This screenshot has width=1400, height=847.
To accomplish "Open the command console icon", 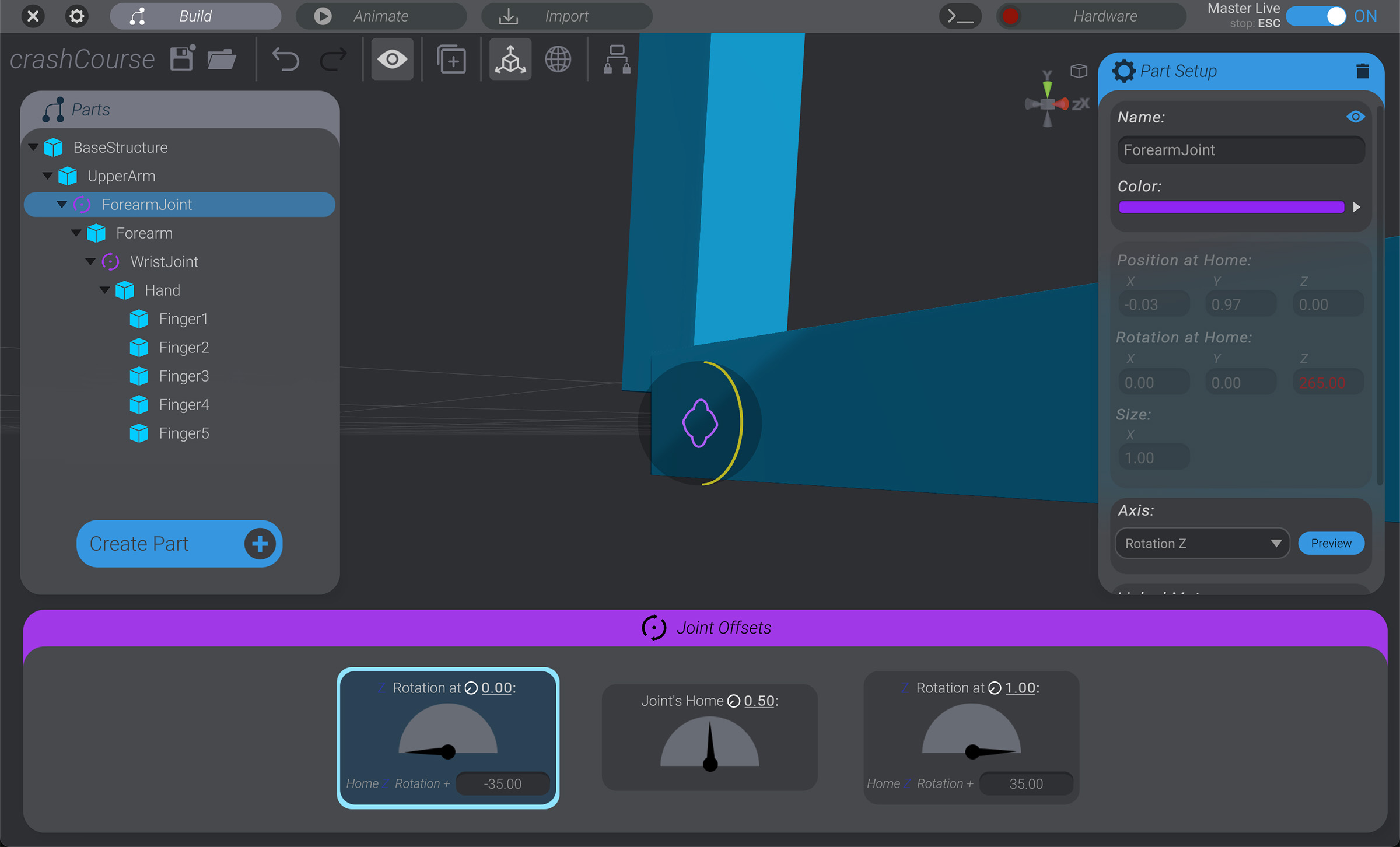I will [960, 16].
